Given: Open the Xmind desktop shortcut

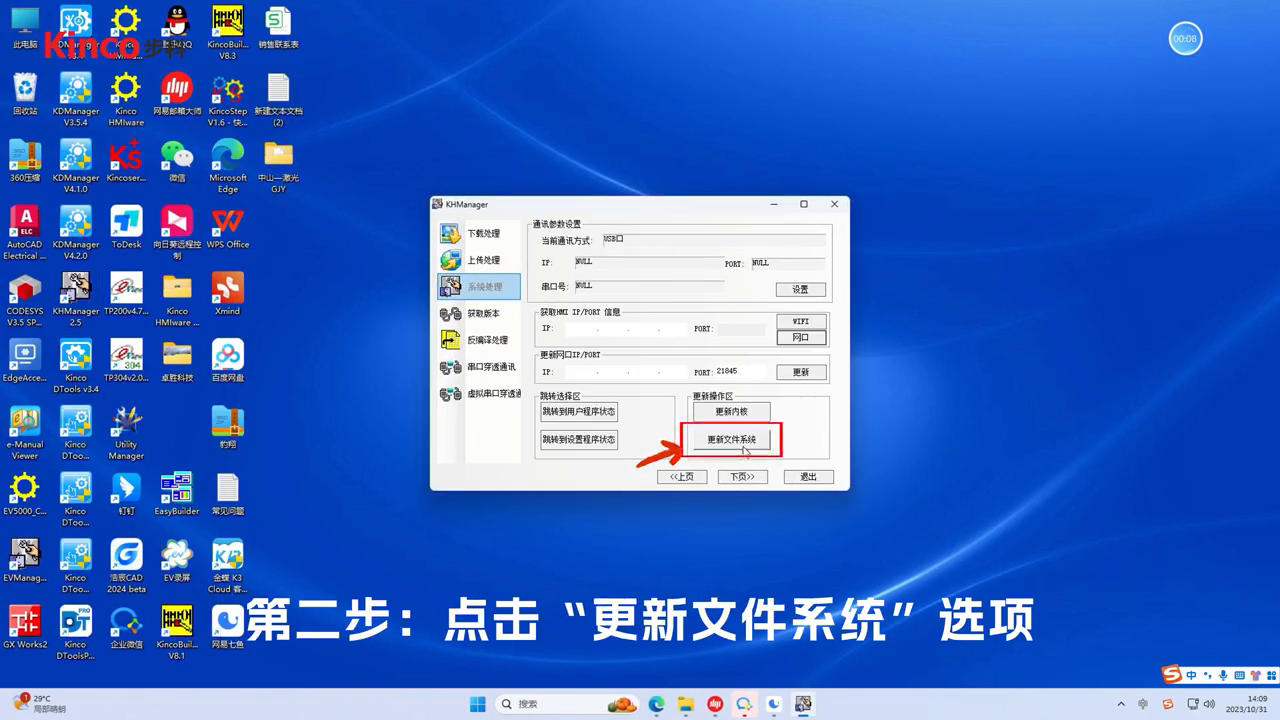Looking at the screenshot, I should tap(227, 294).
